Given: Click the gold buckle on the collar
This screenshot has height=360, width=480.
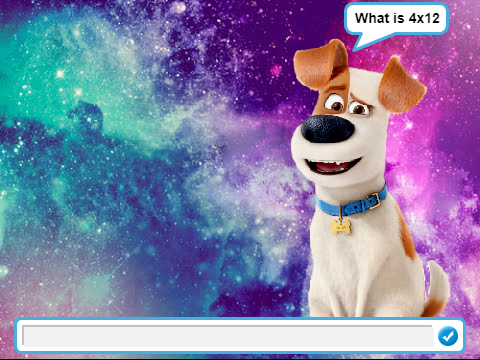Looking at the screenshot, I should 373,201.
